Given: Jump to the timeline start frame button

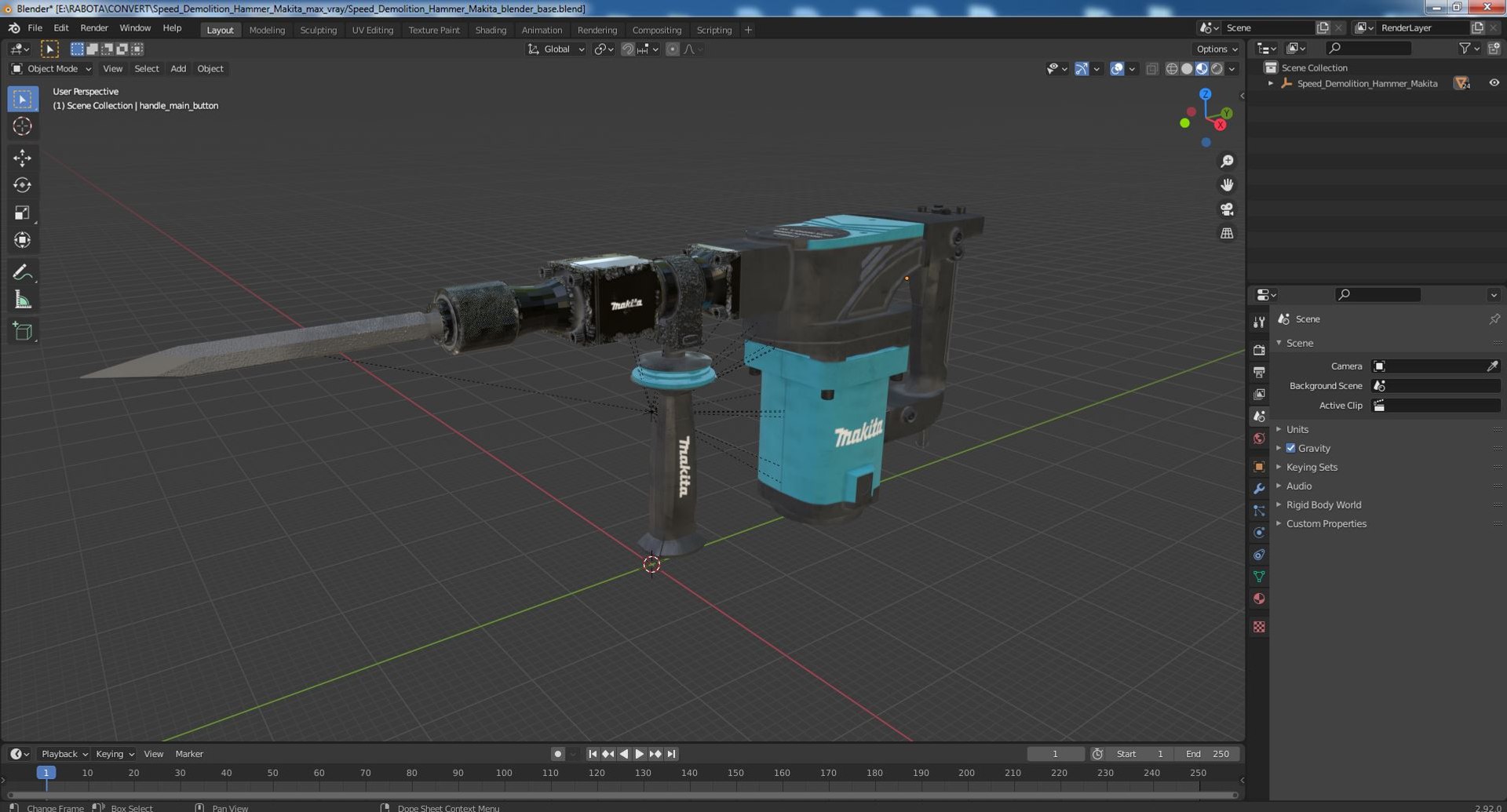Looking at the screenshot, I should [593, 754].
